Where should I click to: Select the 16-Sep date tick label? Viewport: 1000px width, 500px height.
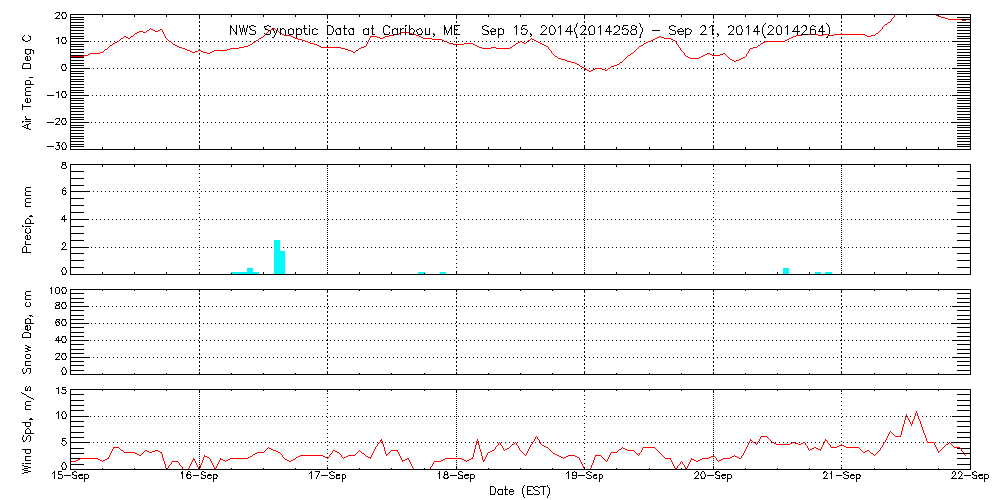click(x=199, y=477)
